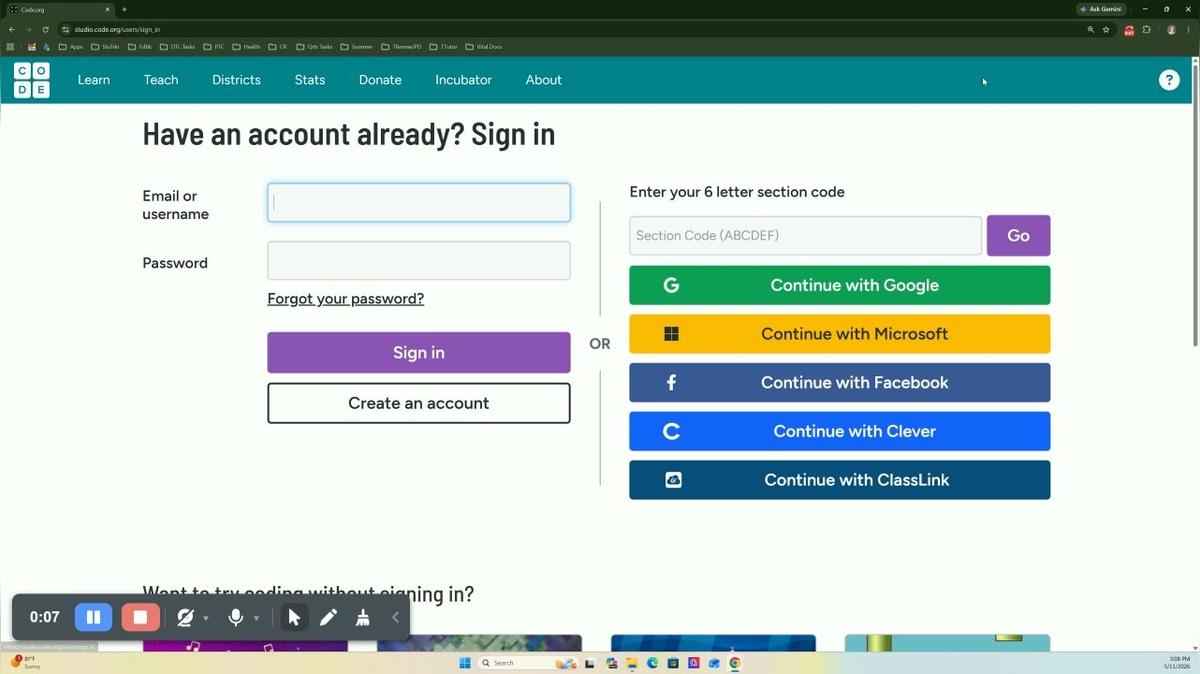Continue with ClassLink
This screenshot has width=1200, height=674.
840,480
